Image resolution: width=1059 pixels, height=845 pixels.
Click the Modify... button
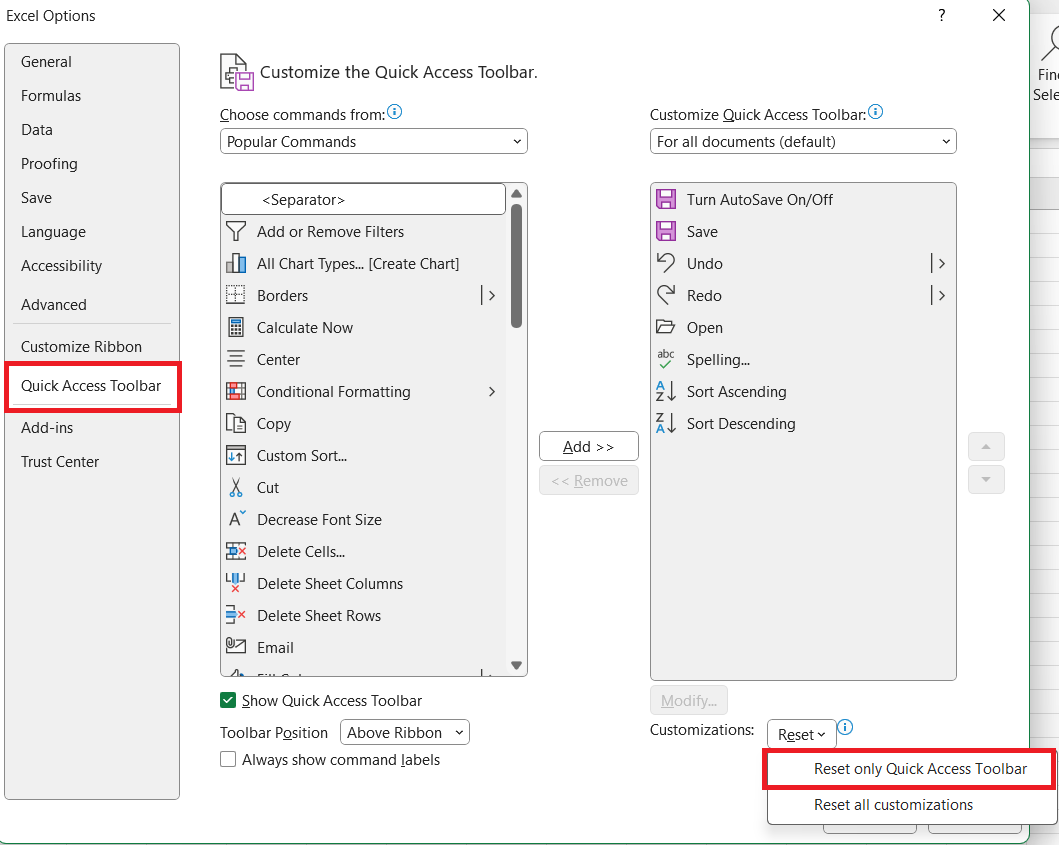(x=688, y=700)
